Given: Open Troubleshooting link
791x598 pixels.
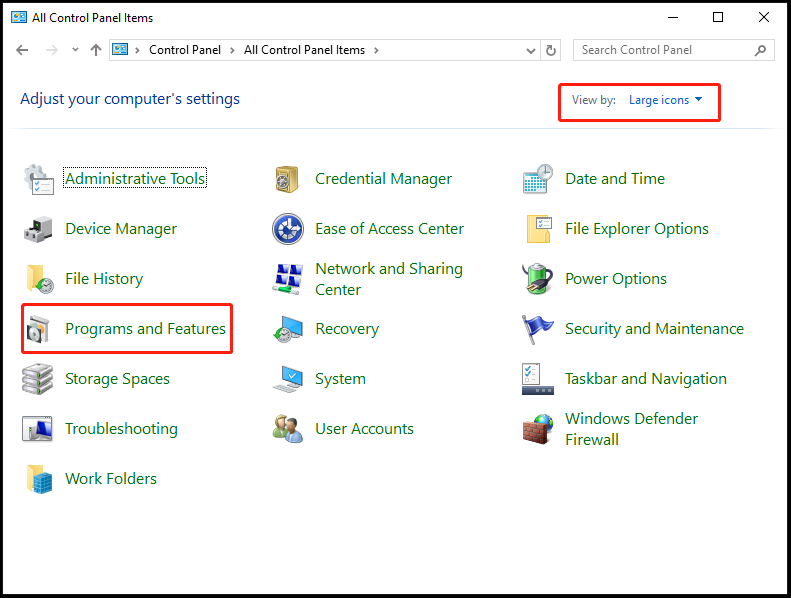Looking at the screenshot, I should [x=122, y=428].
